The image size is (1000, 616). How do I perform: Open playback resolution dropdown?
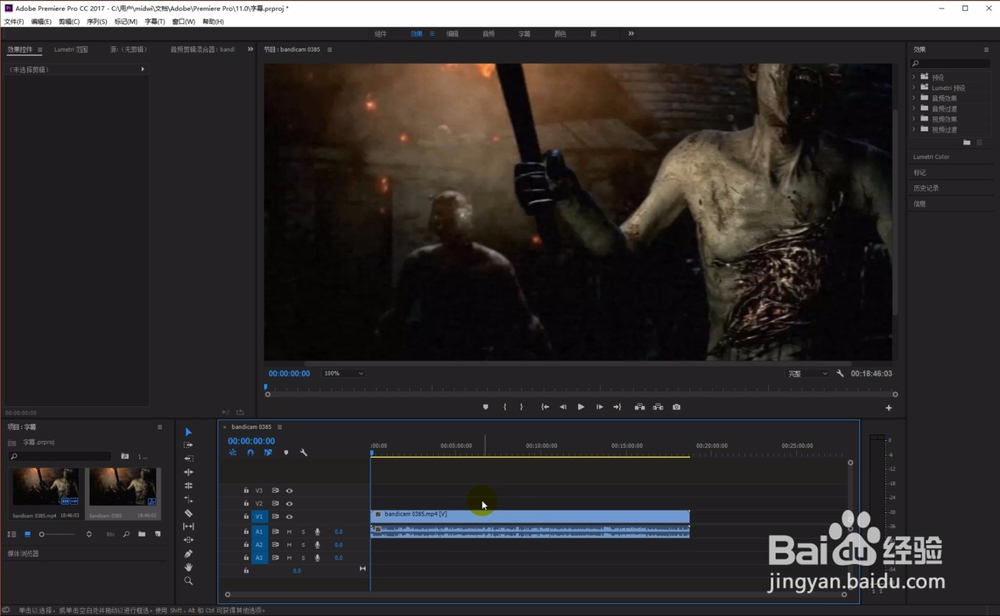click(807, 374)
